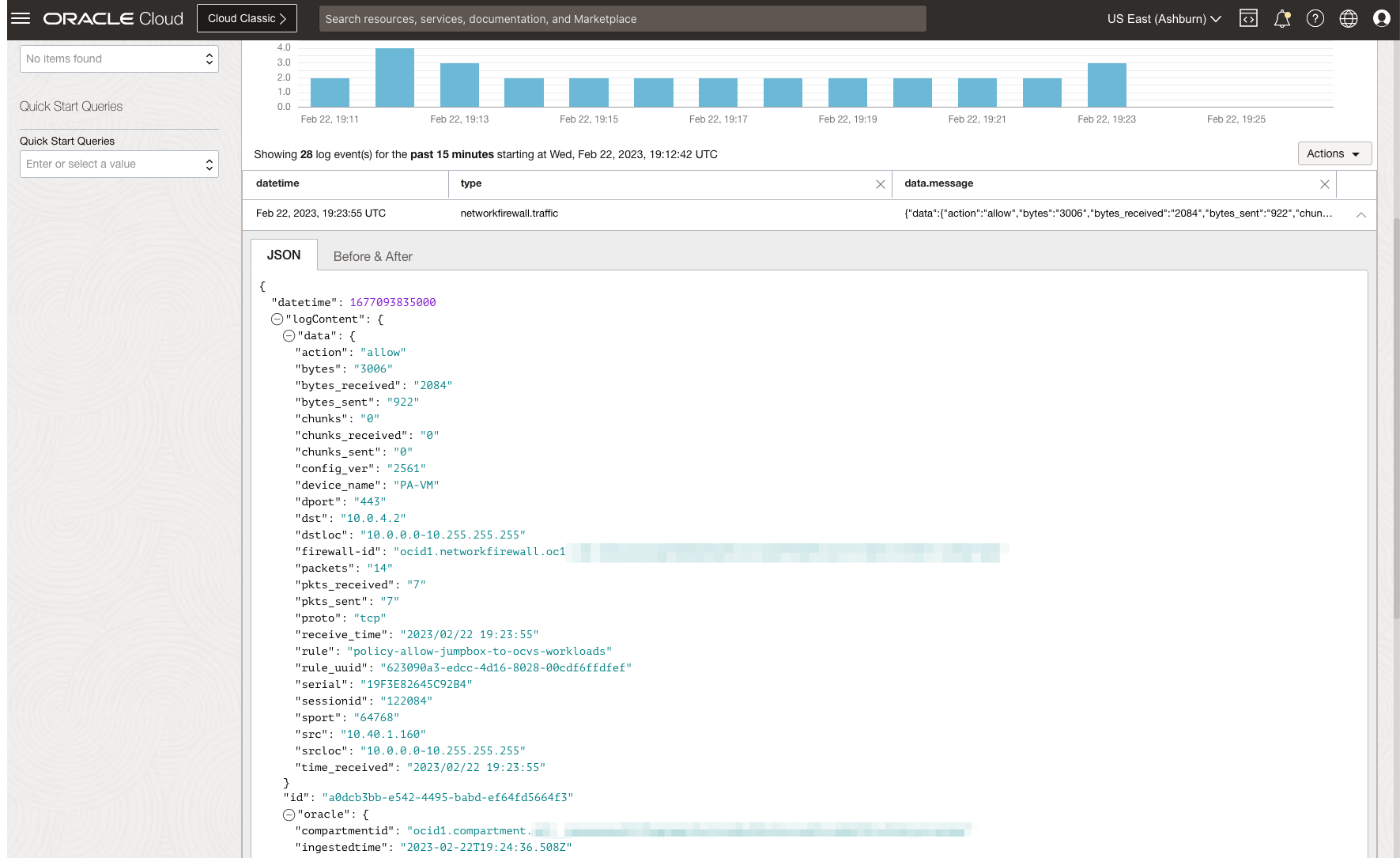Click the tall chart bar near 19:23
The image size is (1400, 858).
click(x=1107, y=85)
